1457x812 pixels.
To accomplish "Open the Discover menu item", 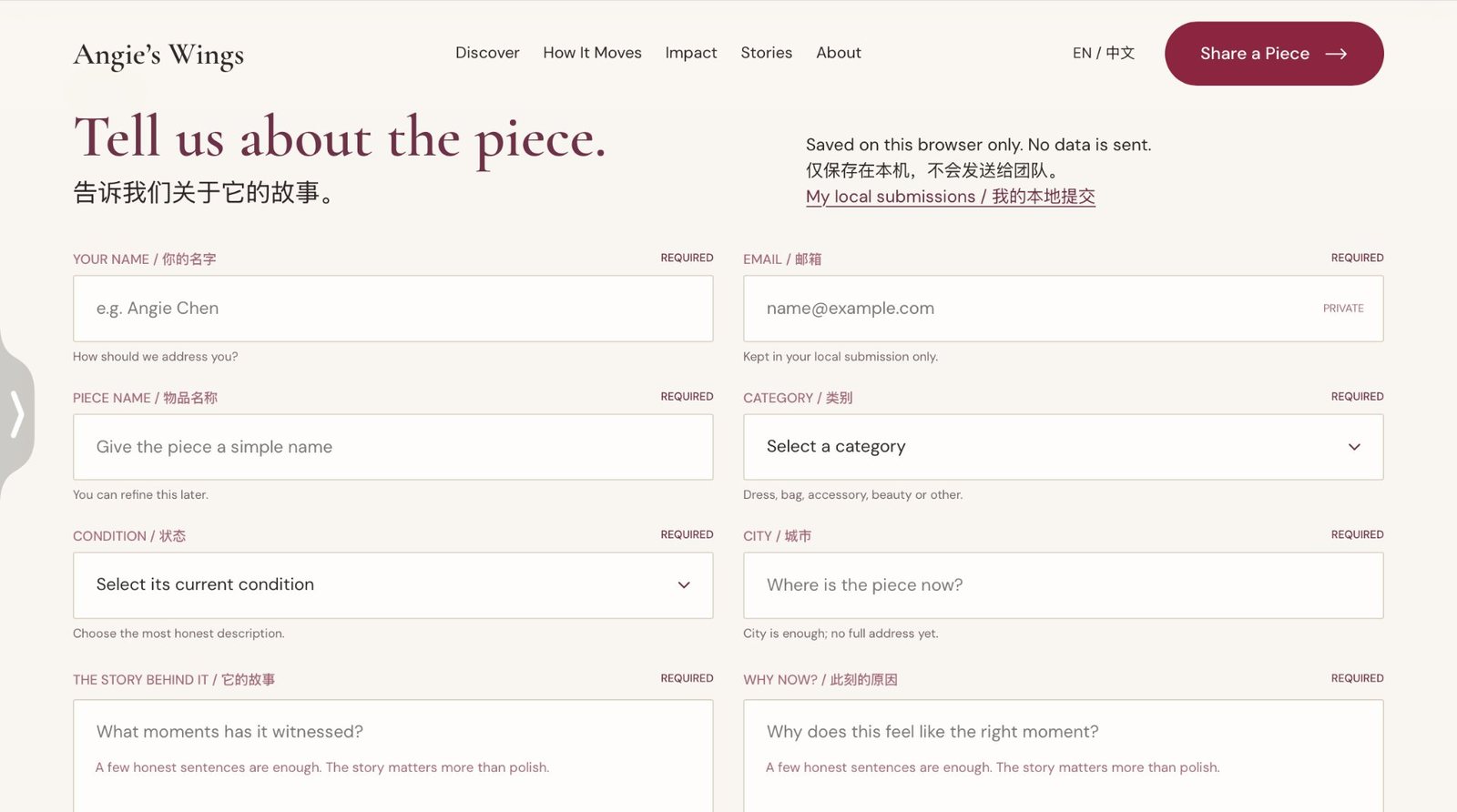I will tap(487, 53).
